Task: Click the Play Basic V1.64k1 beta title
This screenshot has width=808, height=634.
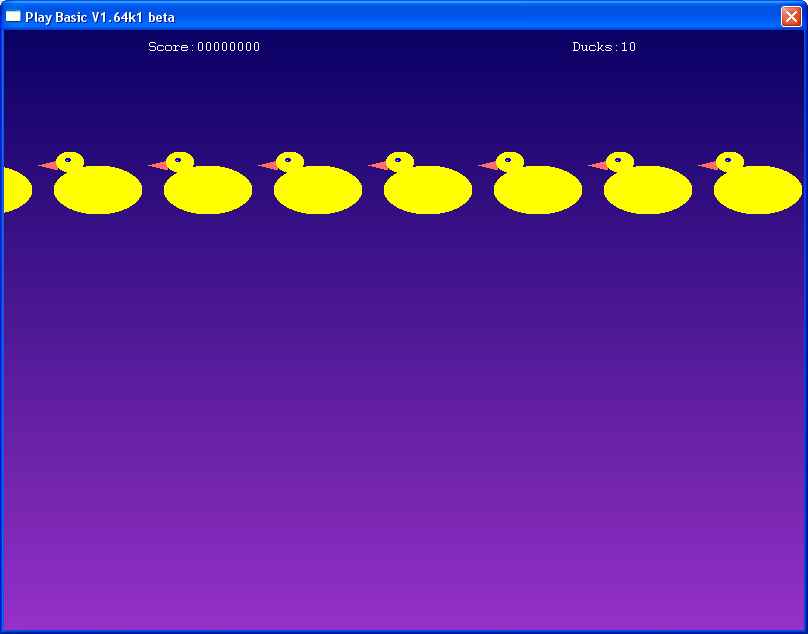Action: (x=100, y=18)
